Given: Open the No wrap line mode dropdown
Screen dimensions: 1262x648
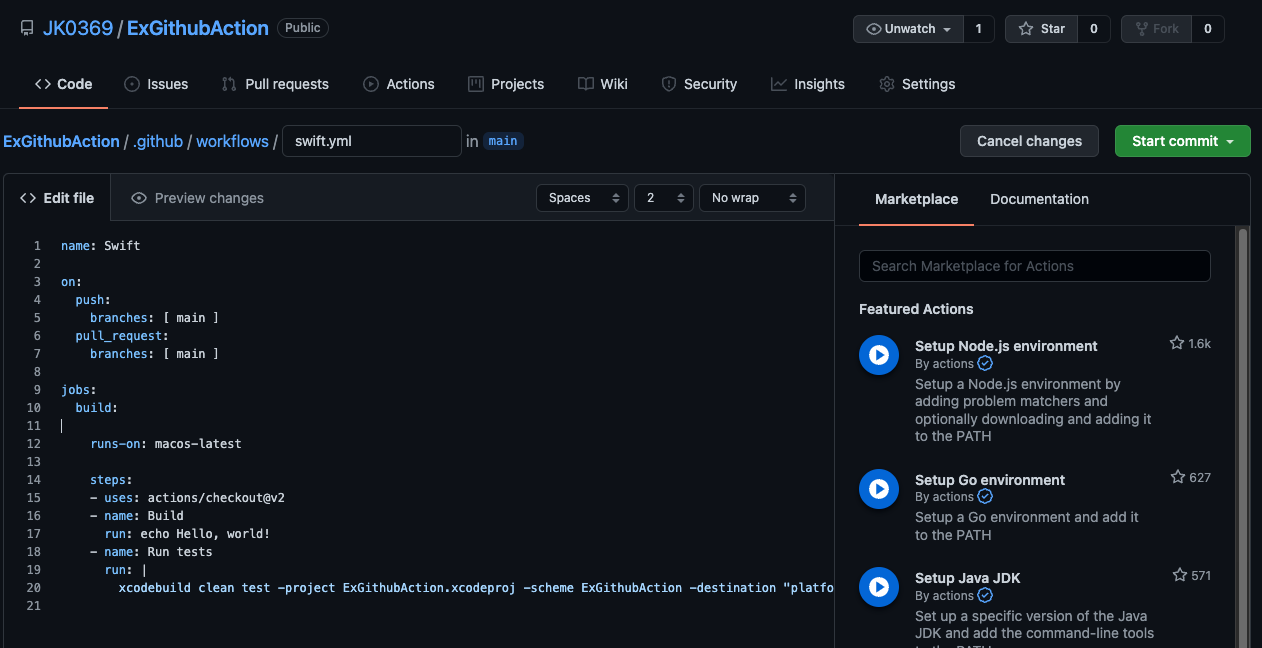Looking at the screenshot, I should 752,198.
